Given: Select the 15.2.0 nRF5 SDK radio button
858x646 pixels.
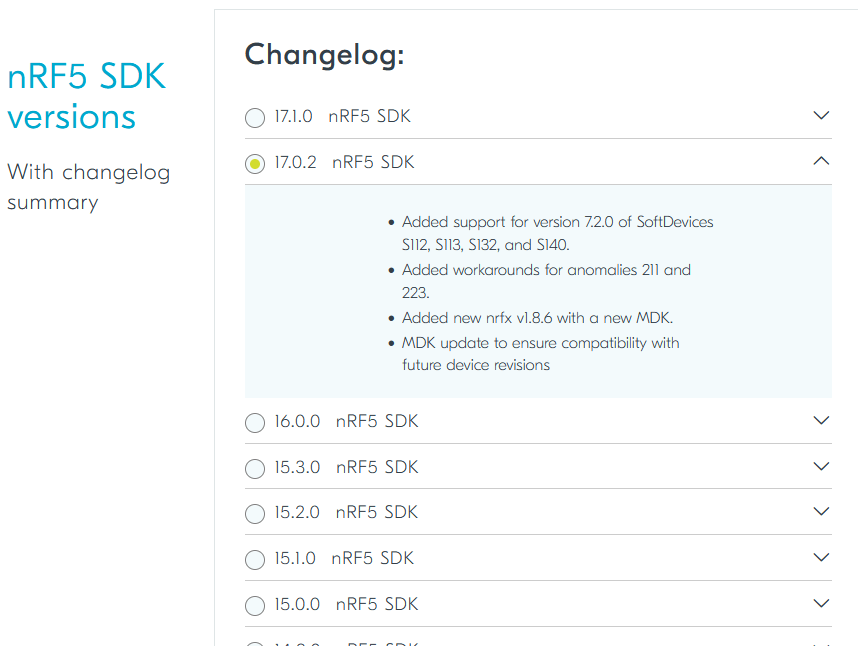Looking at the screenshot, I should [255, 514].
